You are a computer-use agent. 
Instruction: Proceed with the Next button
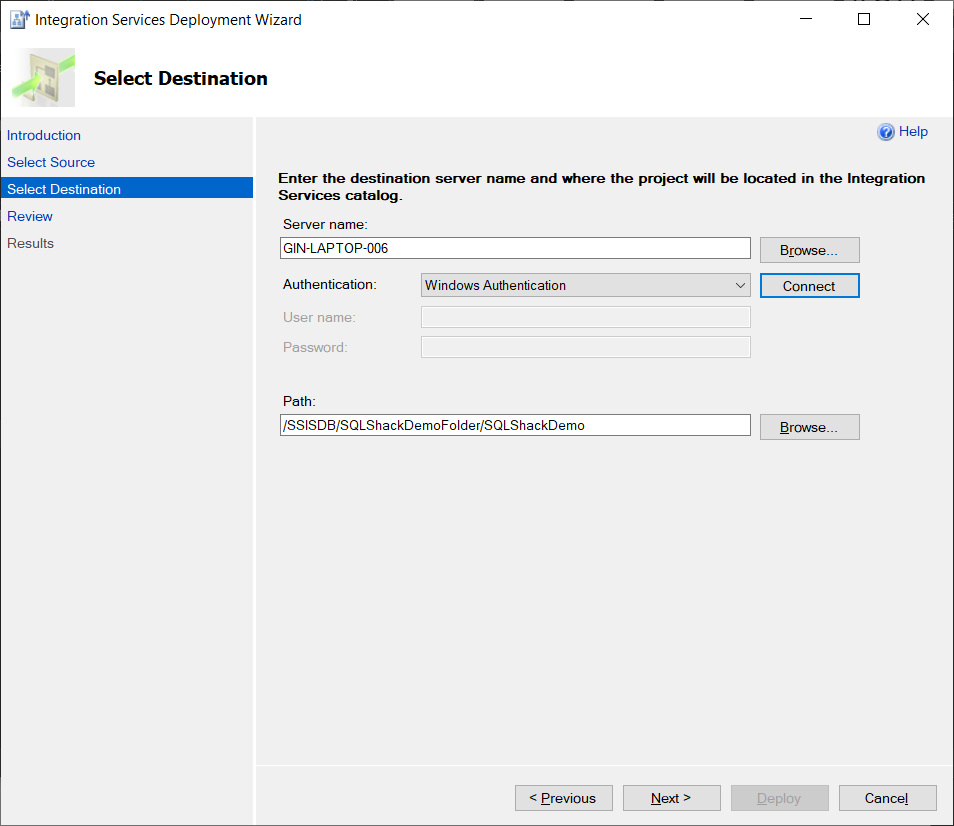(671, 798)
